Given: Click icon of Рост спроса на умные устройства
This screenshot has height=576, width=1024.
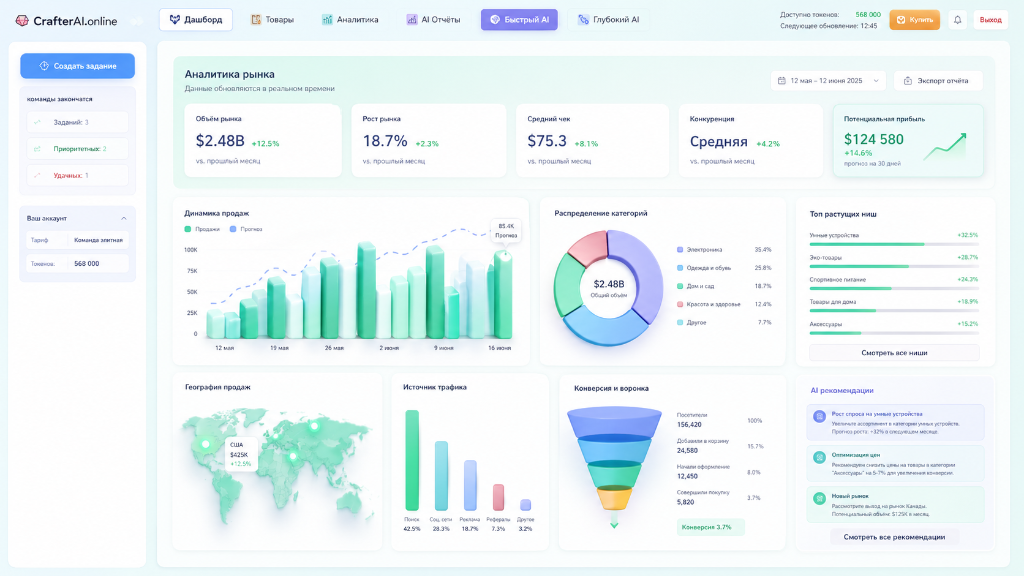Looking at the screenshot, I should (820, 417).
